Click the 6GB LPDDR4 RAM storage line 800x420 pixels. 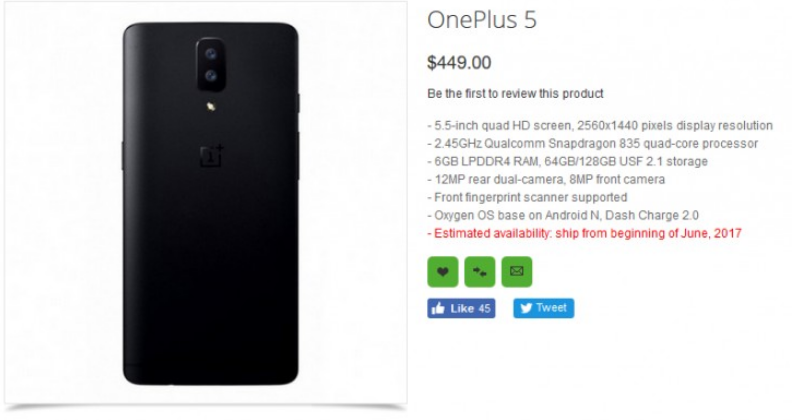(567, 162)
